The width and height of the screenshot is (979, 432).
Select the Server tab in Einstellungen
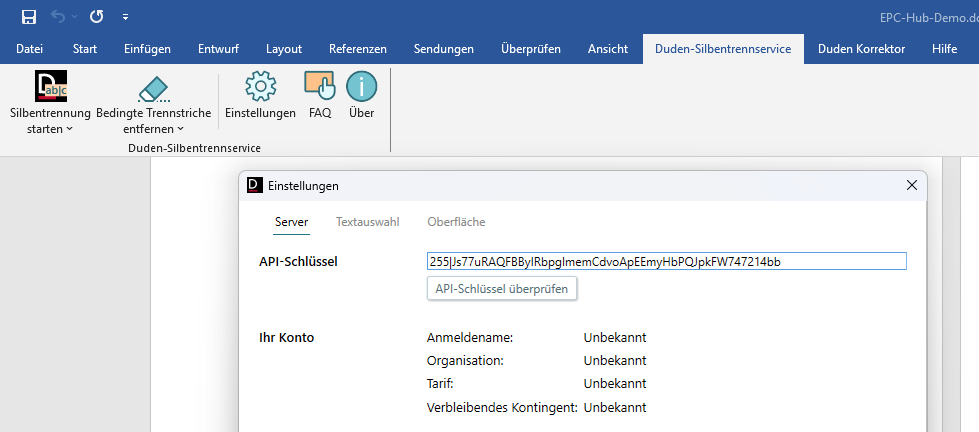coord(292,222)
